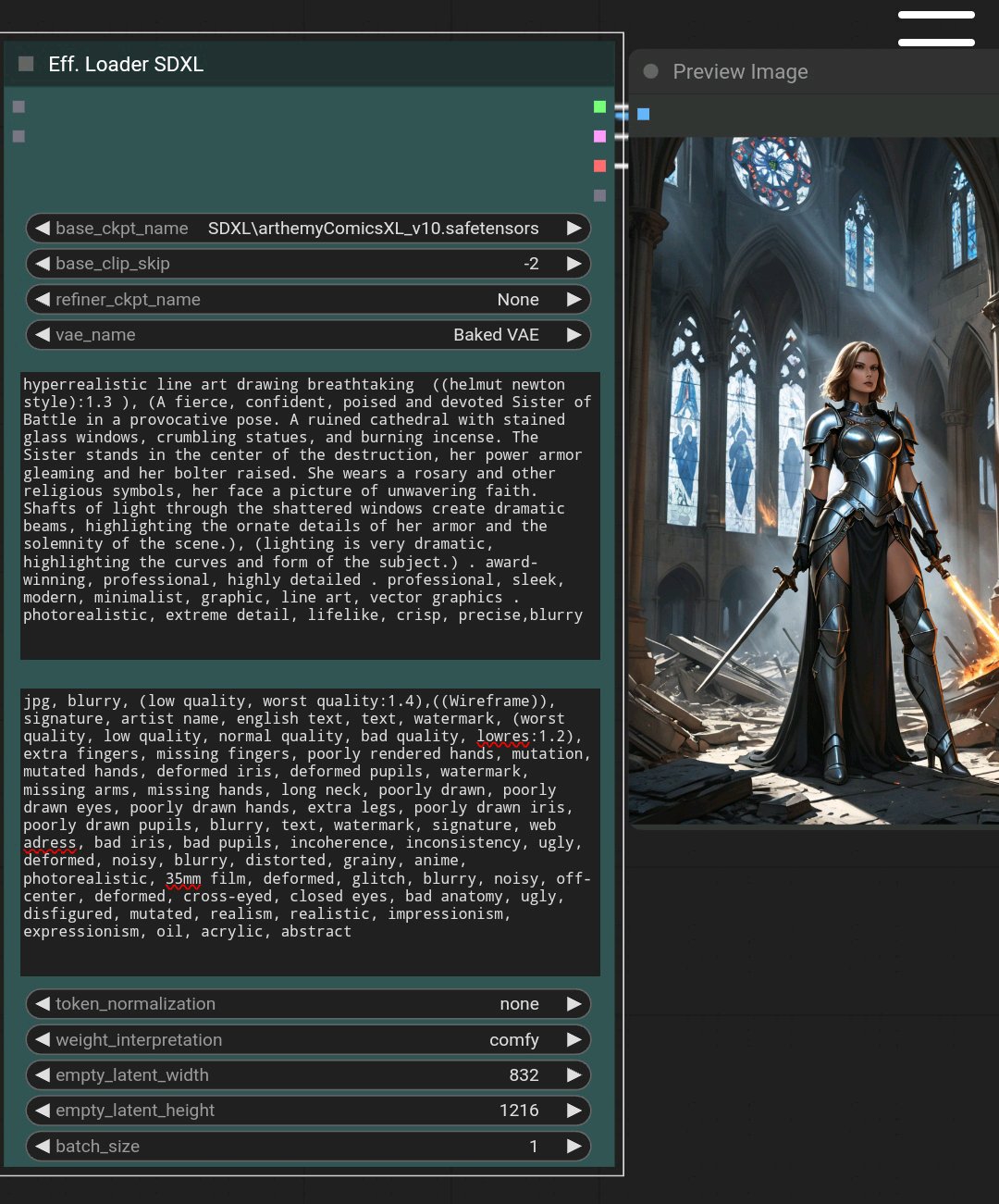Click the green output slot of Eff. Loader
The image size is (999, 1204).
(599, 106)
